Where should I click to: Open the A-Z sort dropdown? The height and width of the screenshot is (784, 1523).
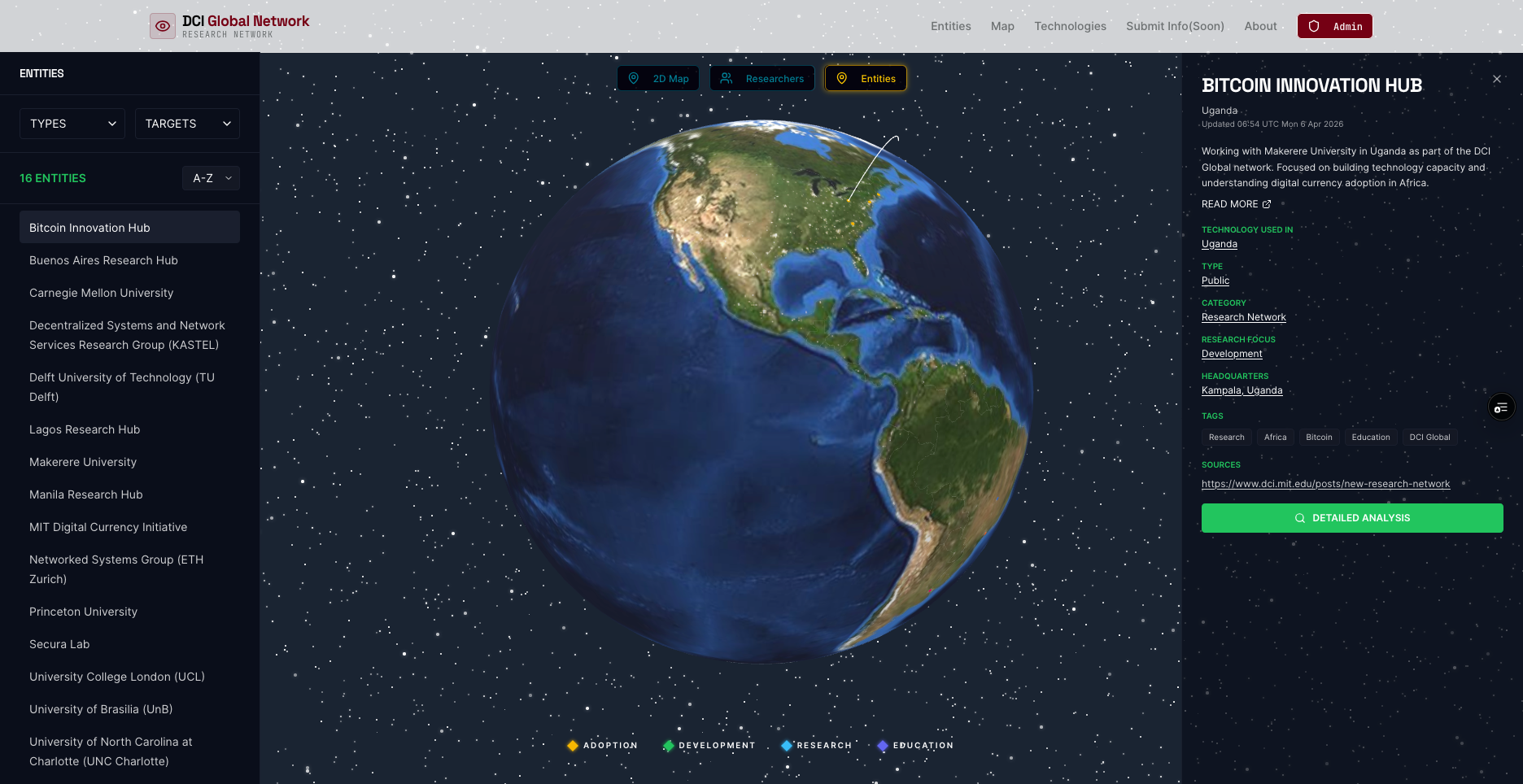[211, 178]
